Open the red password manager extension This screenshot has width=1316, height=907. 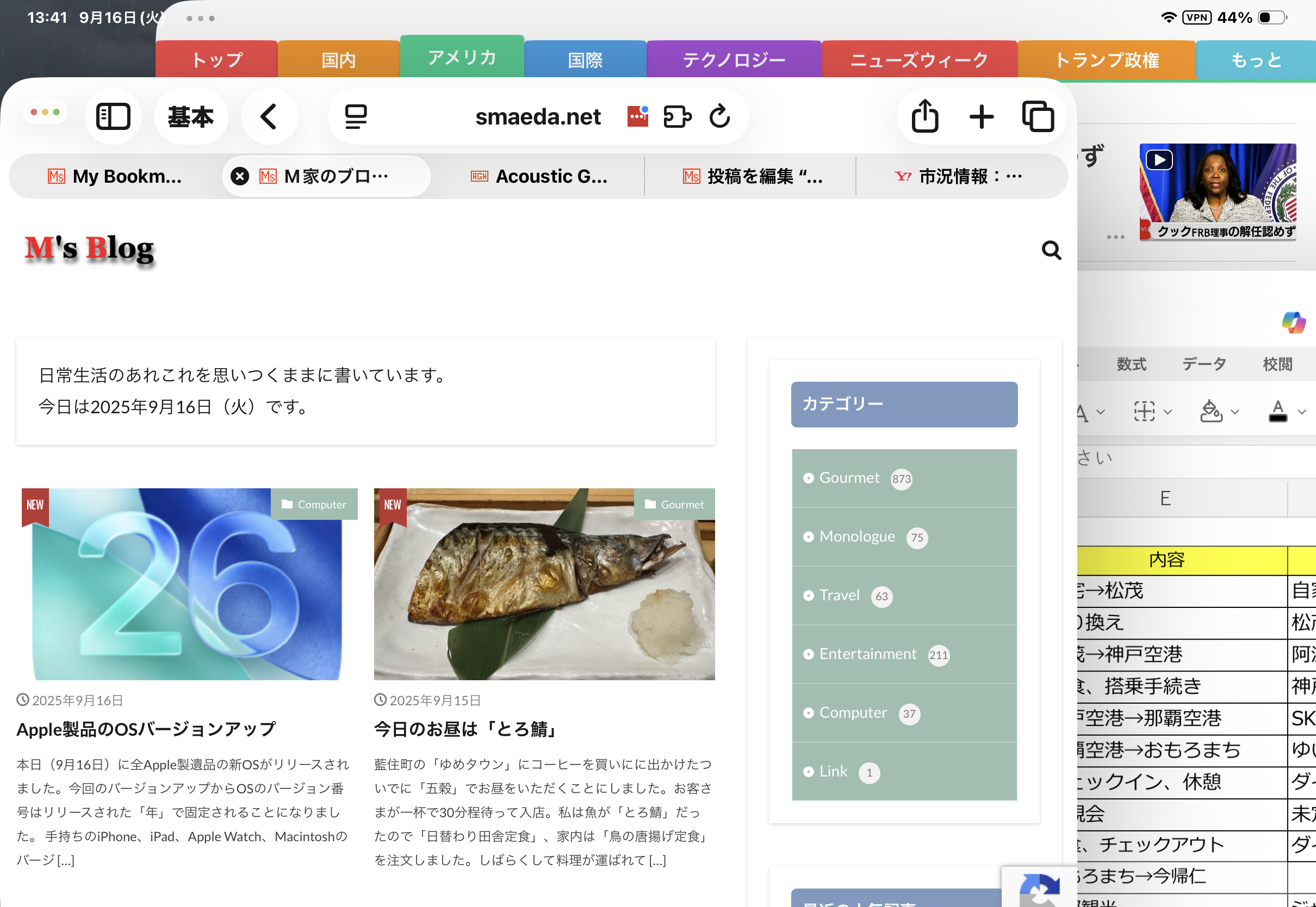637,116
